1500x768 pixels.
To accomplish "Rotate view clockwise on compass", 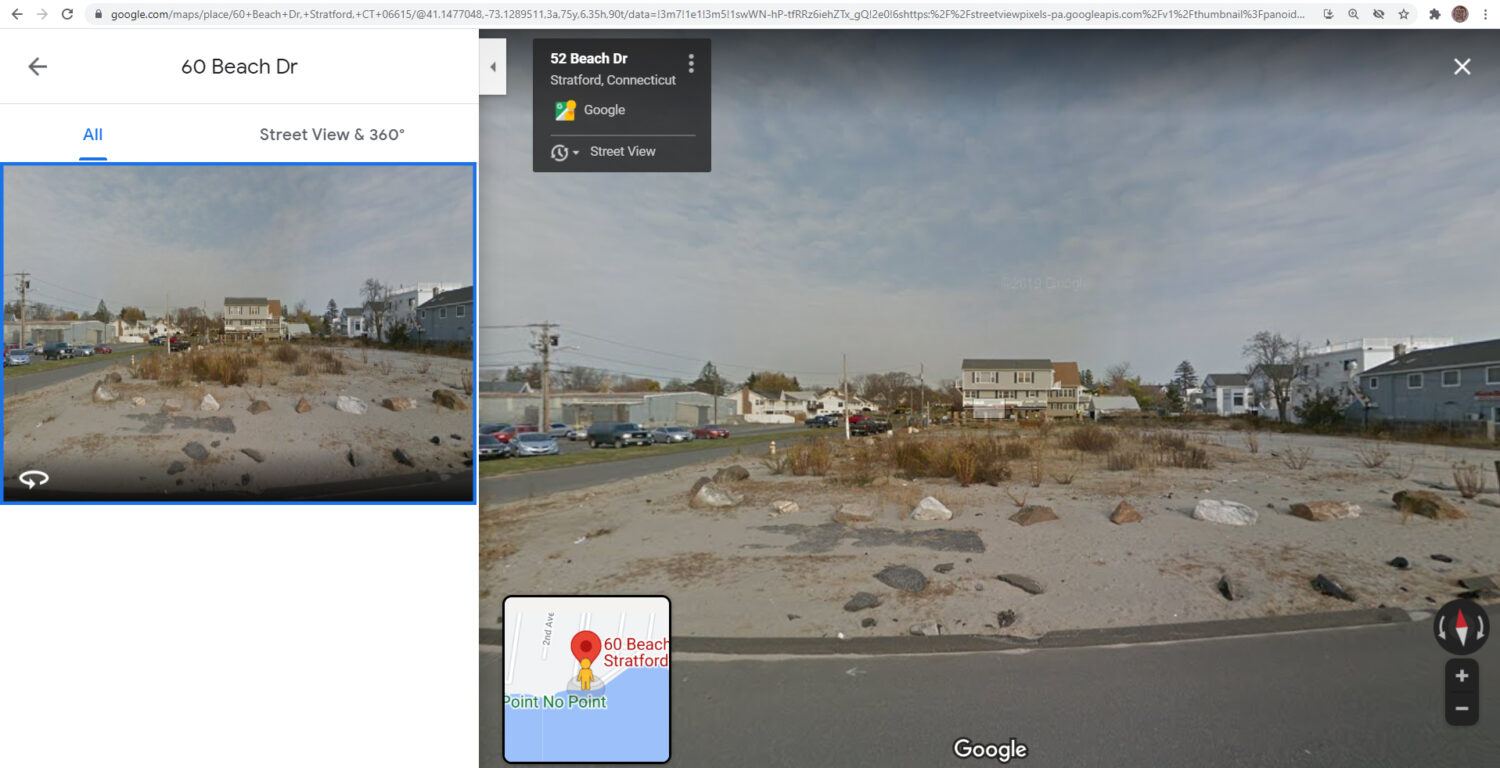I will (x=1481, y=628).
